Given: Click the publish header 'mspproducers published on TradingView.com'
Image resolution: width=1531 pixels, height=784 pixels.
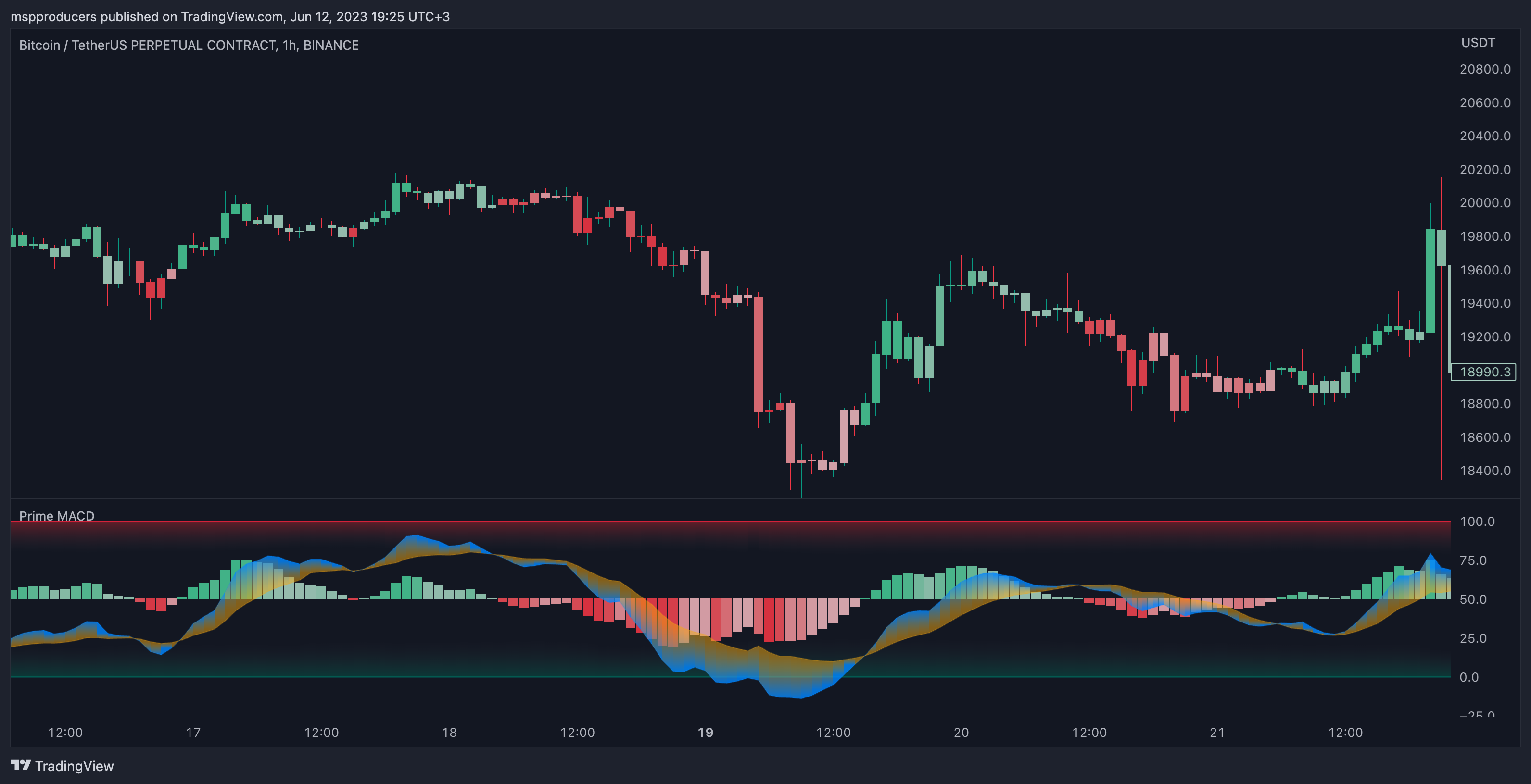Looking at the screenshot, I should point(147,17).
